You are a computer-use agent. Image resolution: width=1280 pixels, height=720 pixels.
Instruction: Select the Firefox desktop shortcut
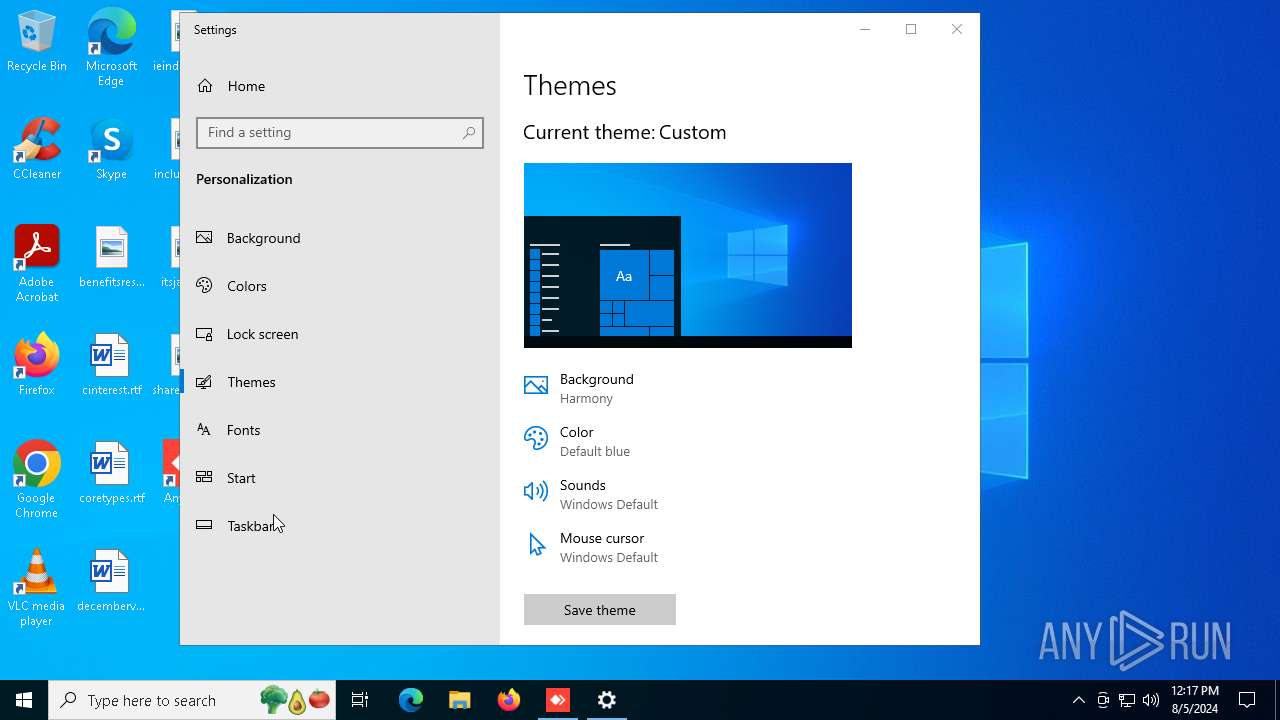click(37, 365)
